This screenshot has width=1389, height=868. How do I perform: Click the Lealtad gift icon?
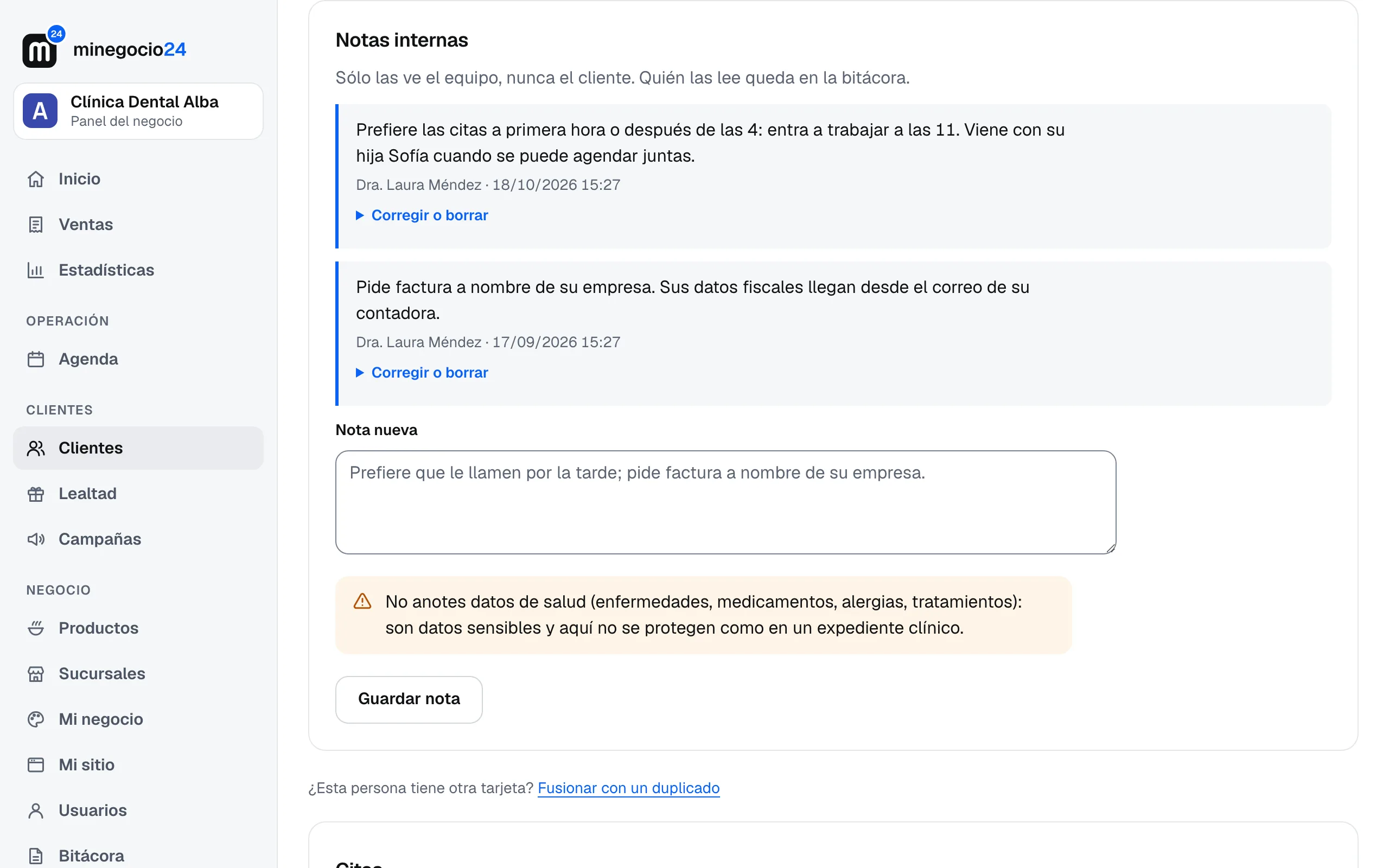tap(36, 494)
